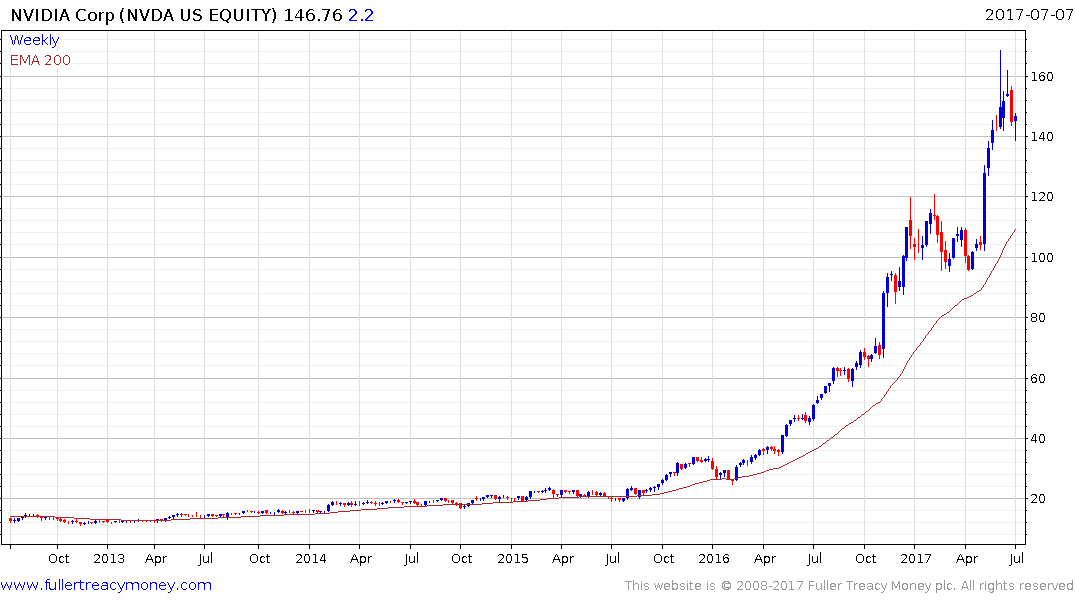Click the 160 y-axis label
The height and width of the screenshot is (600, 1075).
point(1042,77)
